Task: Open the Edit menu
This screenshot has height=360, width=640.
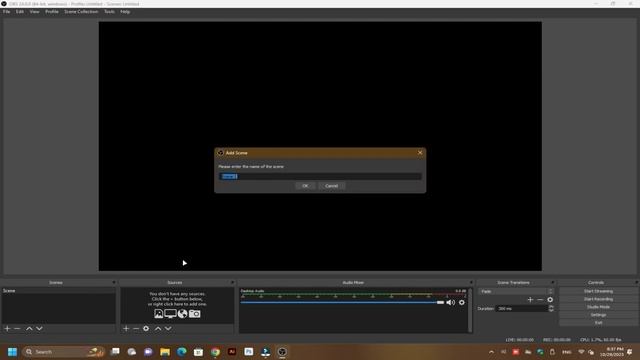Action: coord(20,12)
